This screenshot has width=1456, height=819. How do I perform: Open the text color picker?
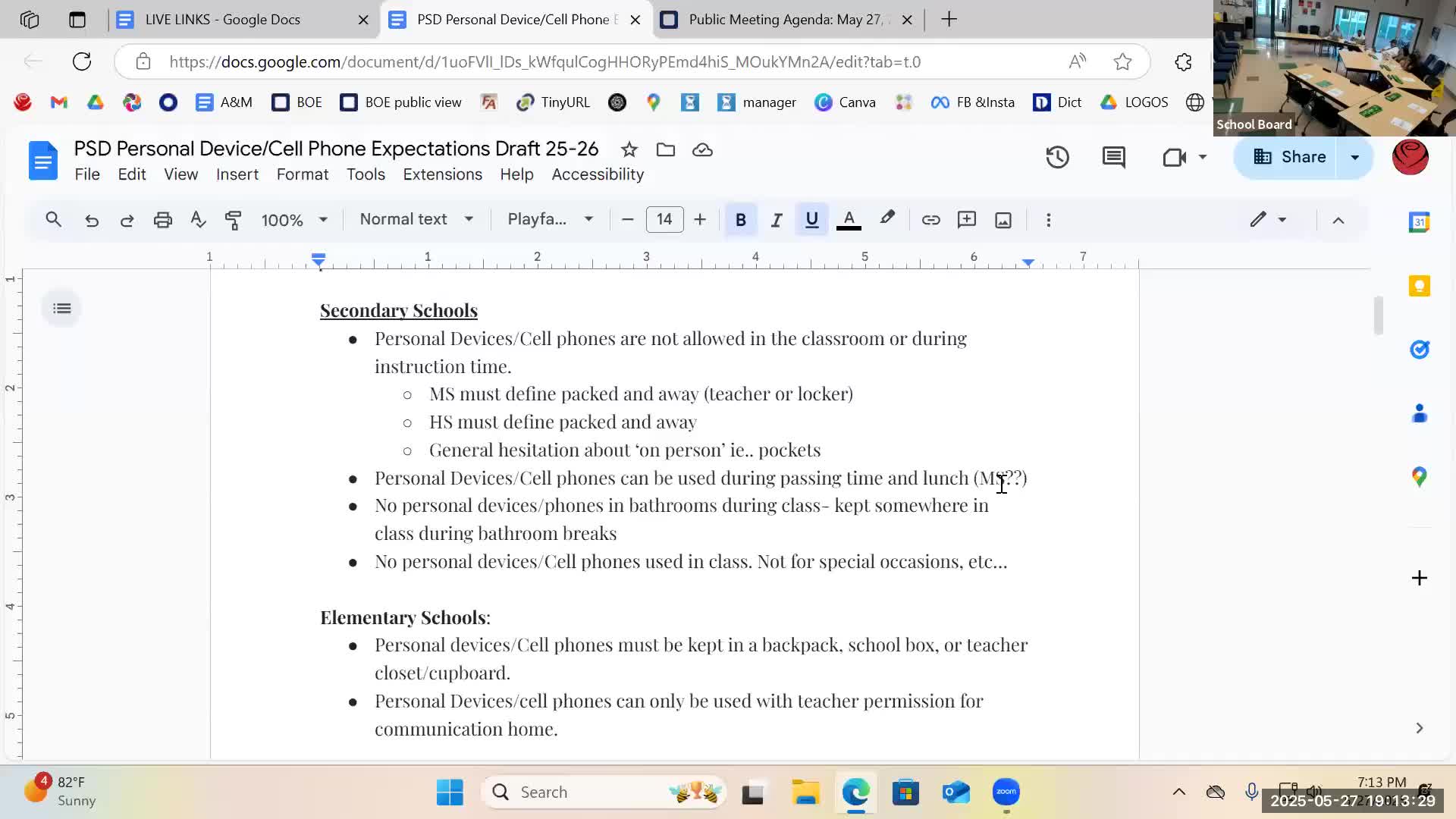pos(849,220)
